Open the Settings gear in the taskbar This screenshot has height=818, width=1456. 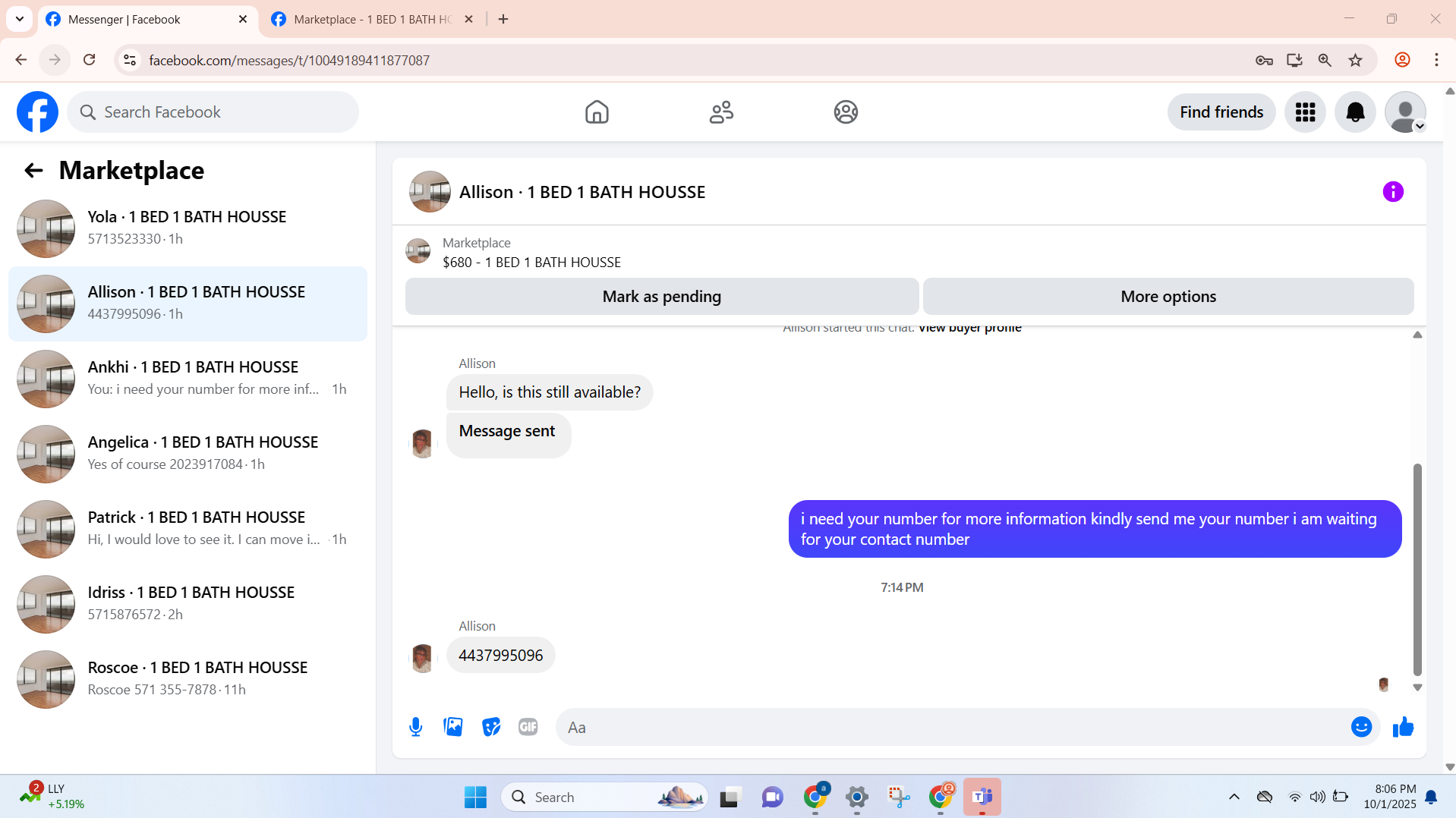(x=857, y=797)
